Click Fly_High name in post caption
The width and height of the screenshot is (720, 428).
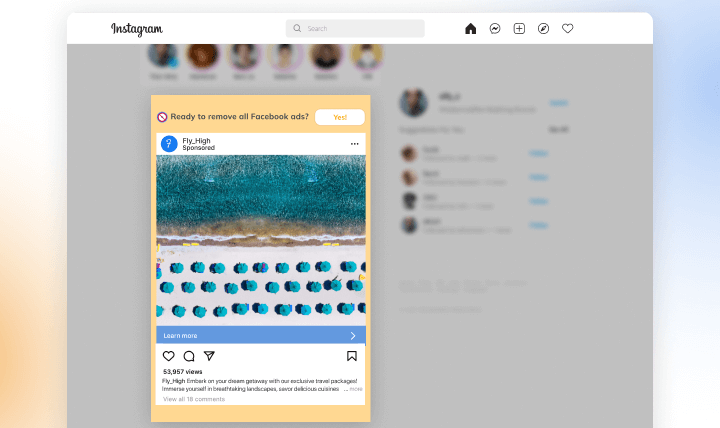click(x=174, y=381)
